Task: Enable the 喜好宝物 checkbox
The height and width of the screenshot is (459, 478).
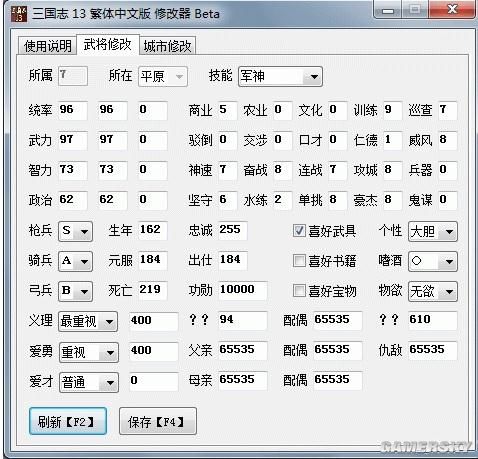Action: 299,290
